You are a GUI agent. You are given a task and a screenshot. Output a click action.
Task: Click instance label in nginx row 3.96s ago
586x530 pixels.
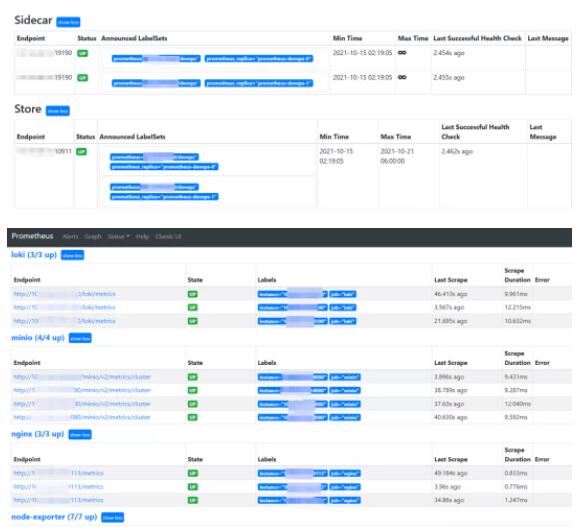coord(293,487)
